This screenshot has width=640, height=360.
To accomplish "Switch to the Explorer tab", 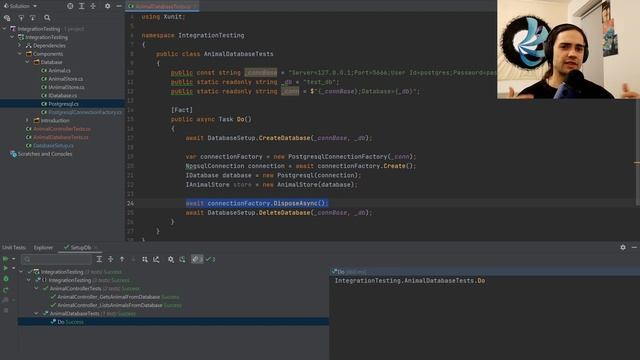I will 43,247.
